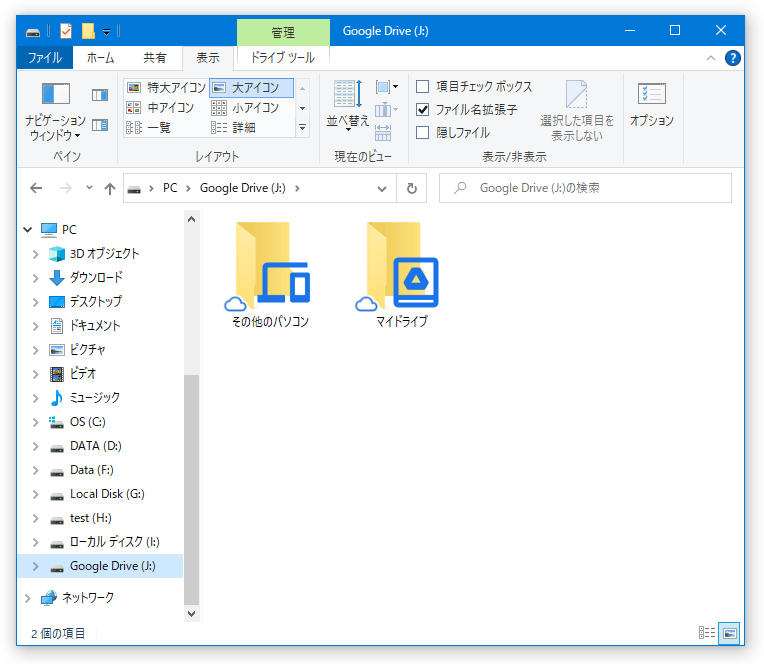Select ピクチャ in navigation pane

[88, 350]
